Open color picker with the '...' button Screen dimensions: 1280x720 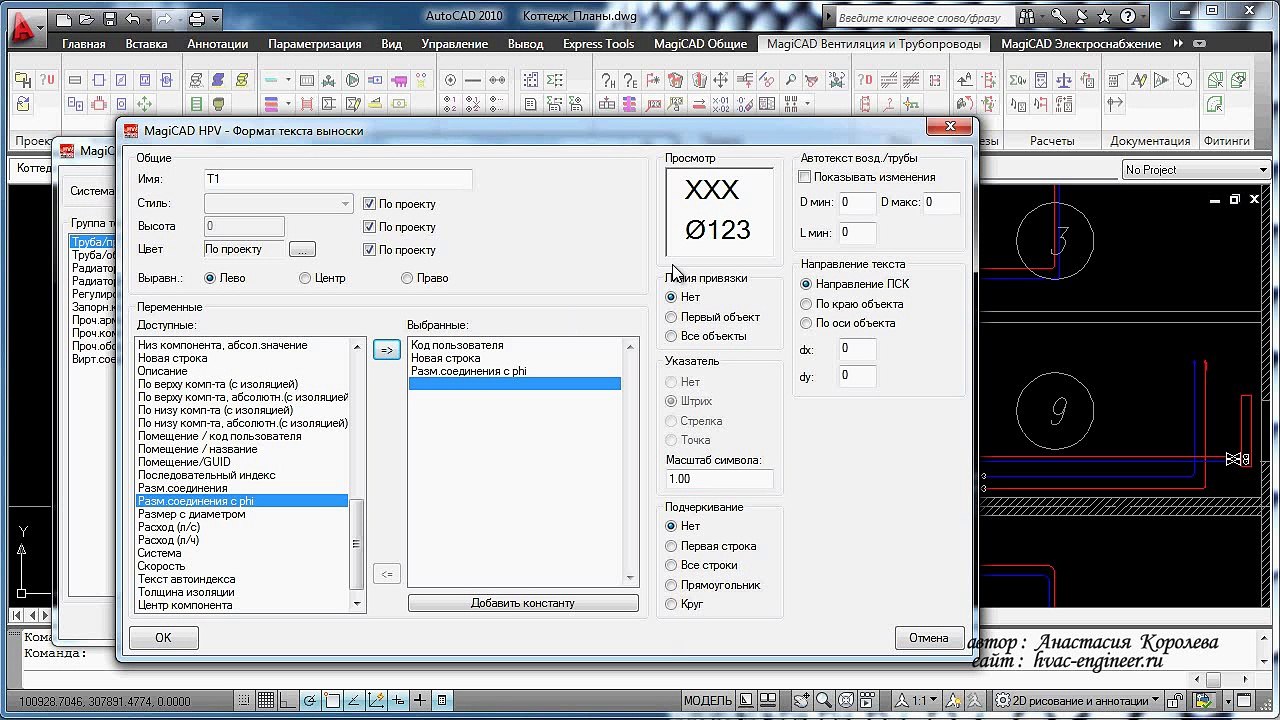(x=302, y=250)
